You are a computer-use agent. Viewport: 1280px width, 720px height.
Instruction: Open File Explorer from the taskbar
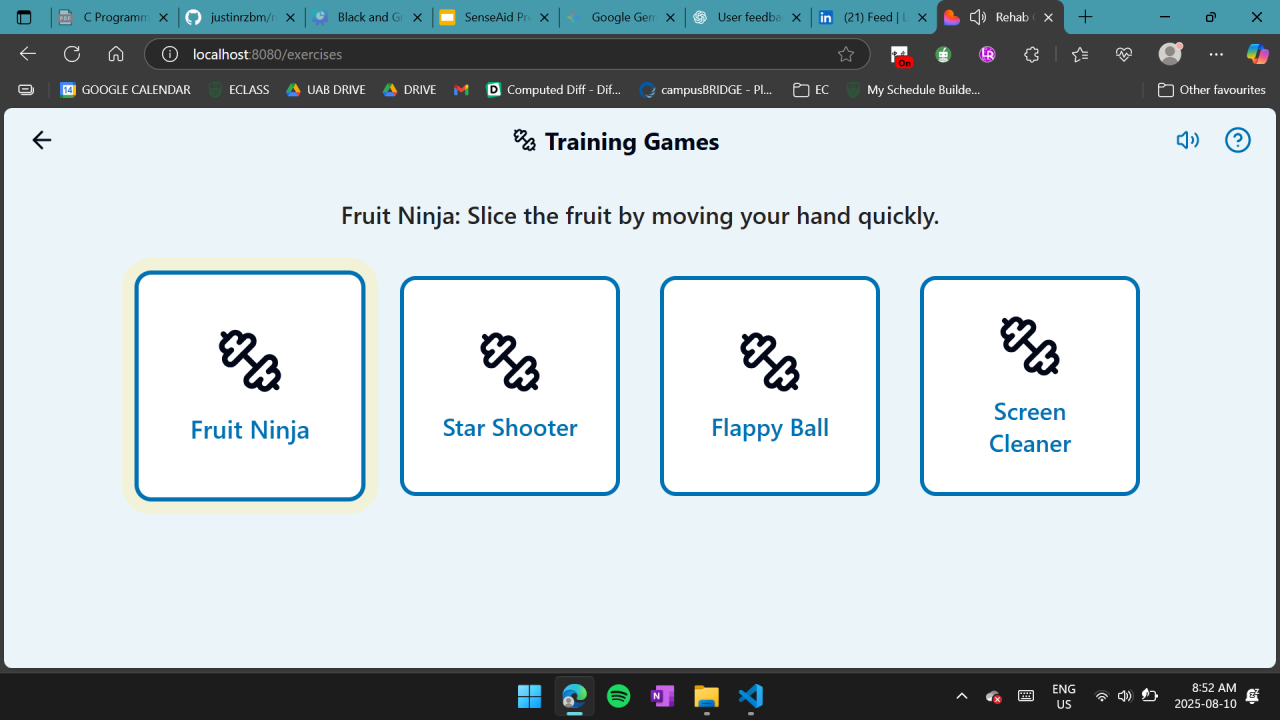pyautogui.click(x=706, y=696)
